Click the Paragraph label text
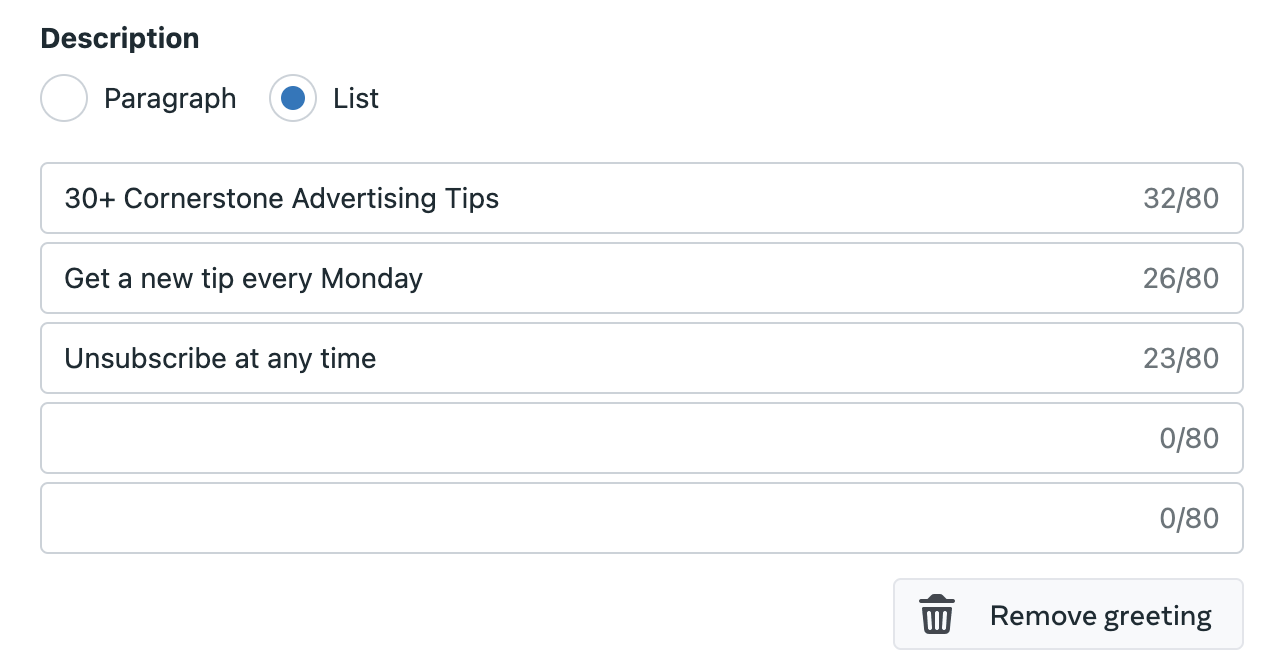This screenshot has height=666, width=1270. 170,98
